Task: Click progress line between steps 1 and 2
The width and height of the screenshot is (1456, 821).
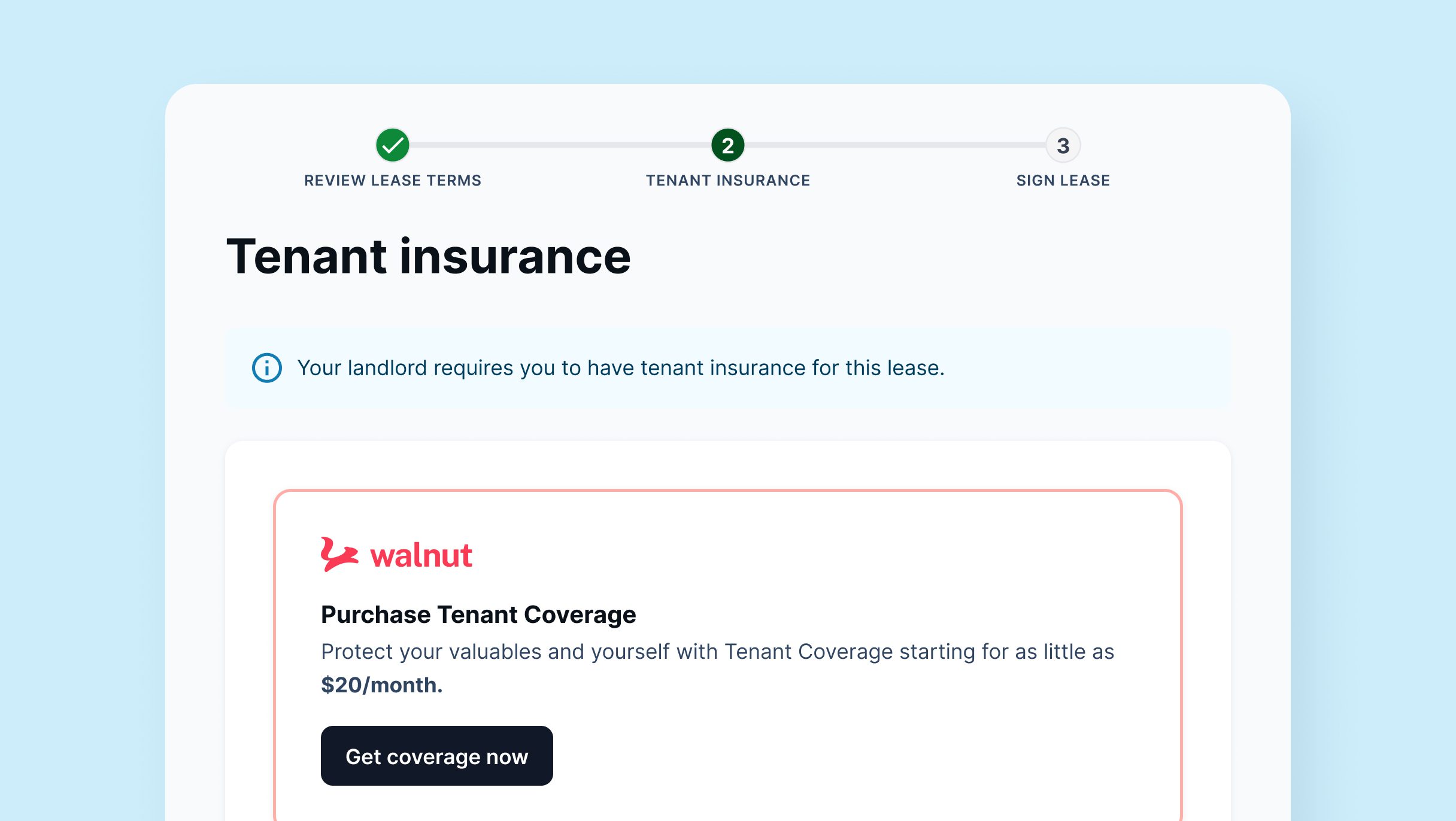Action: (x=560, y=145)
